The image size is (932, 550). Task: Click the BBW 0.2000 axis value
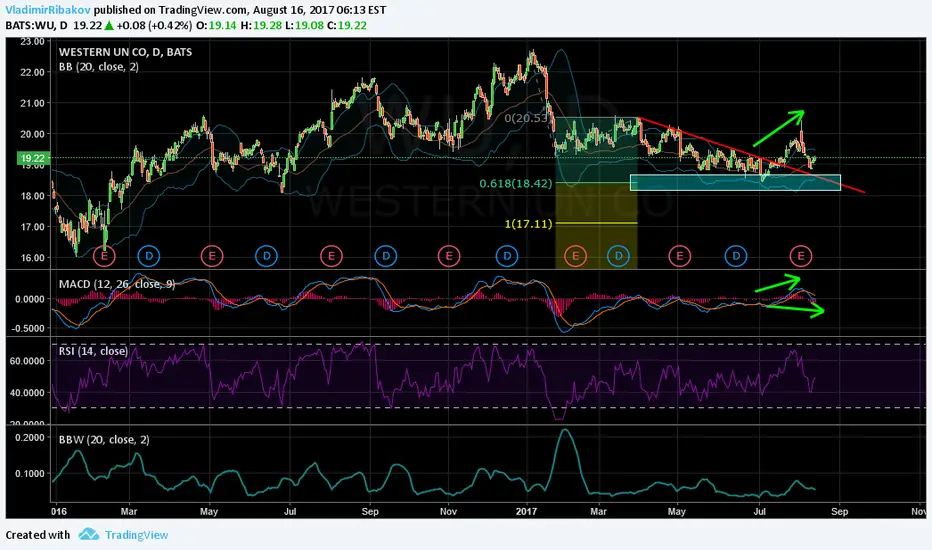pos(29,438)
